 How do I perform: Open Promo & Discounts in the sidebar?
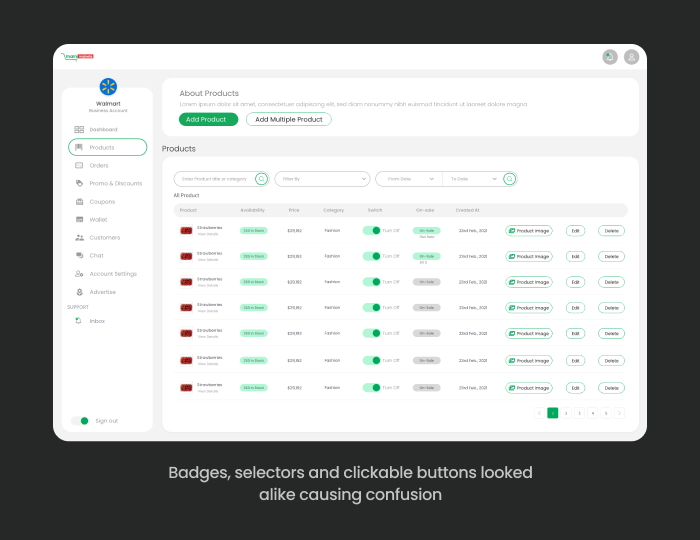coord(116,183)
